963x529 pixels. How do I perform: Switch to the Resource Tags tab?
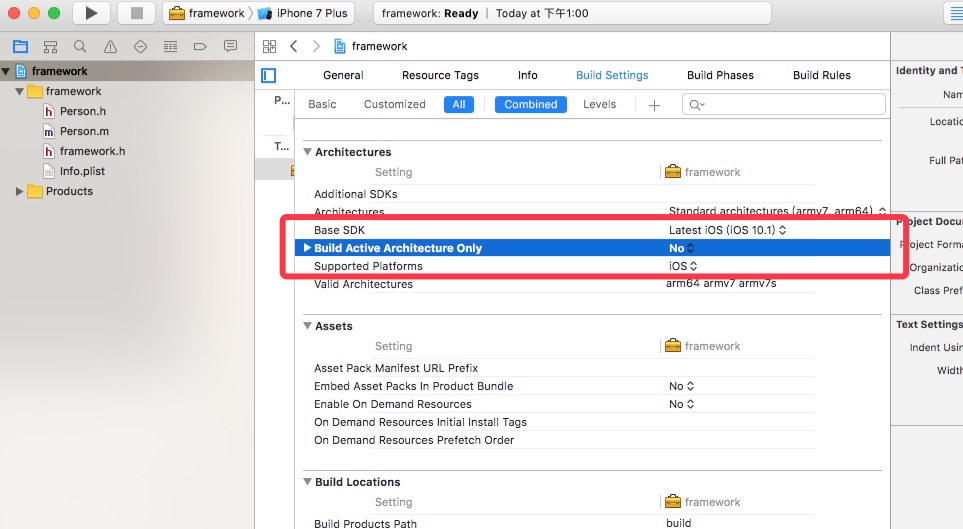coord(440,75)
